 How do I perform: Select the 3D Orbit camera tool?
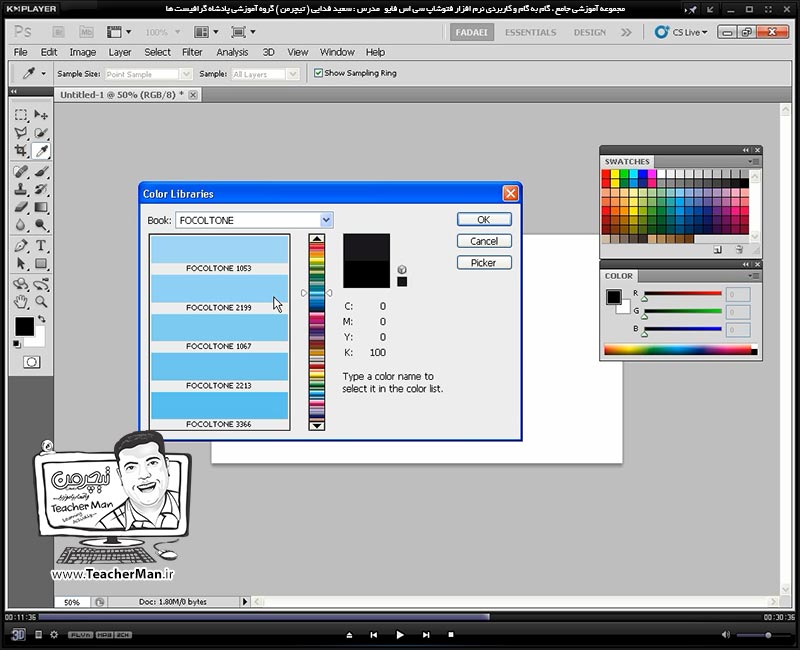coord(41,284)
